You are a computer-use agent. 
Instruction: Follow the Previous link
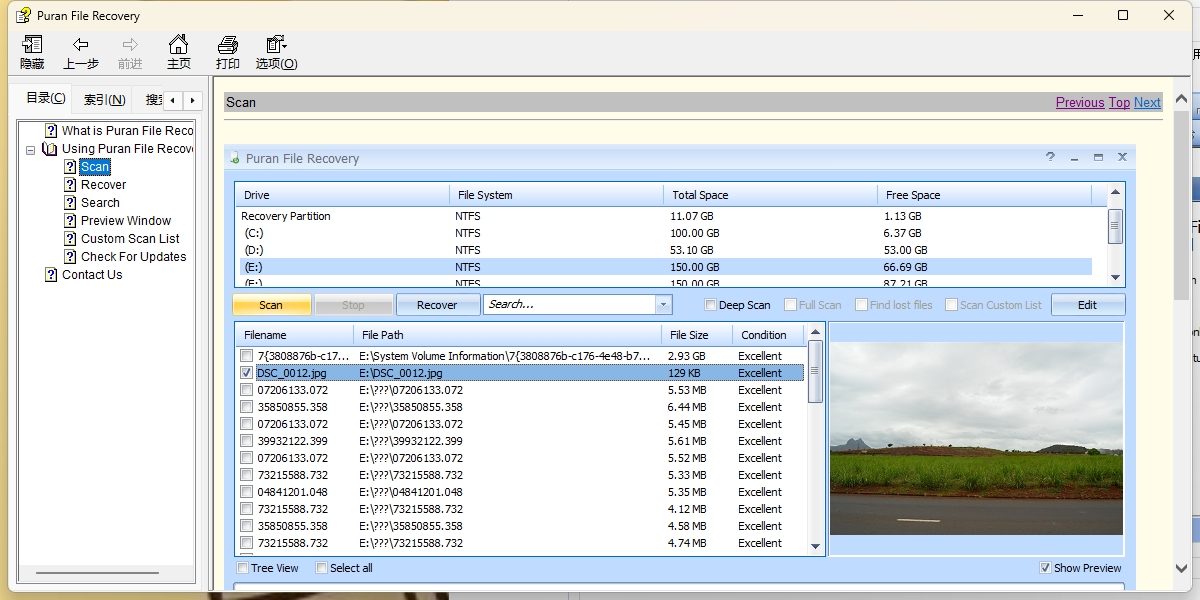1080,102
